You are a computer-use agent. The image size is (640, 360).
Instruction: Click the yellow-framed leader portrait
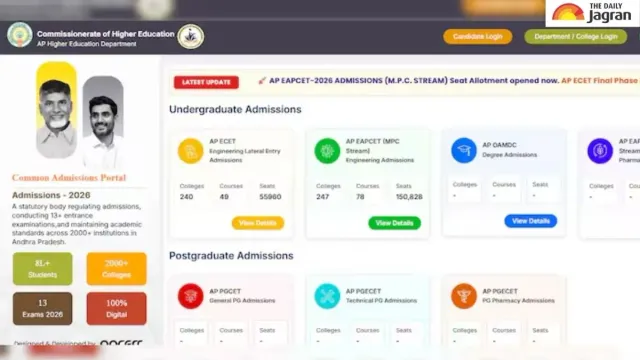pos(56,110)
